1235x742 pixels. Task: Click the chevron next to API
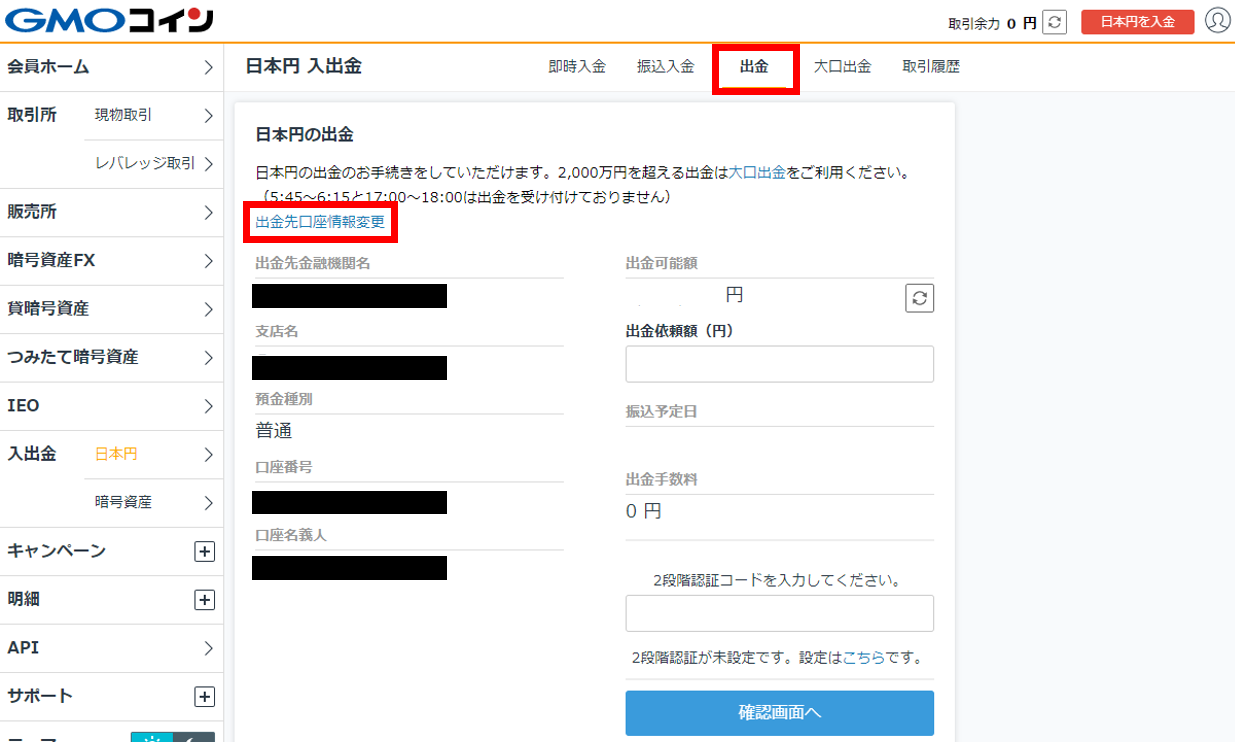pos(208,648)
